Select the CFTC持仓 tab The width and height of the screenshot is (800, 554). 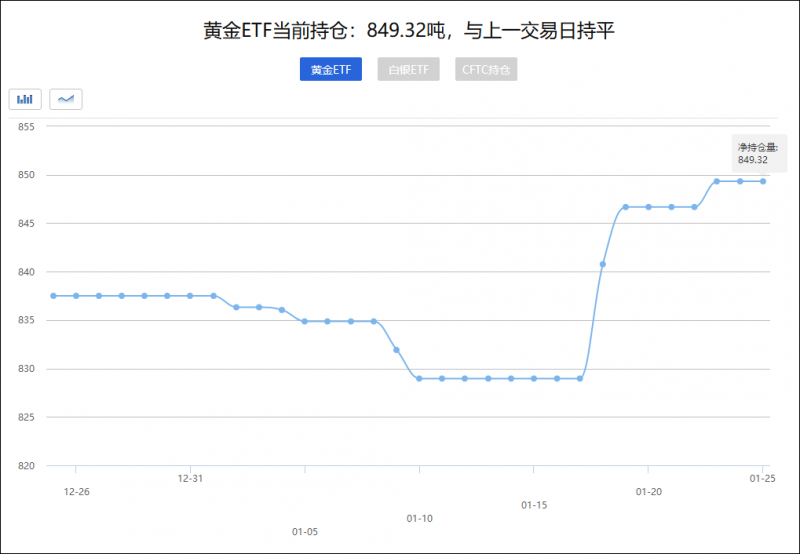[486, 69]
